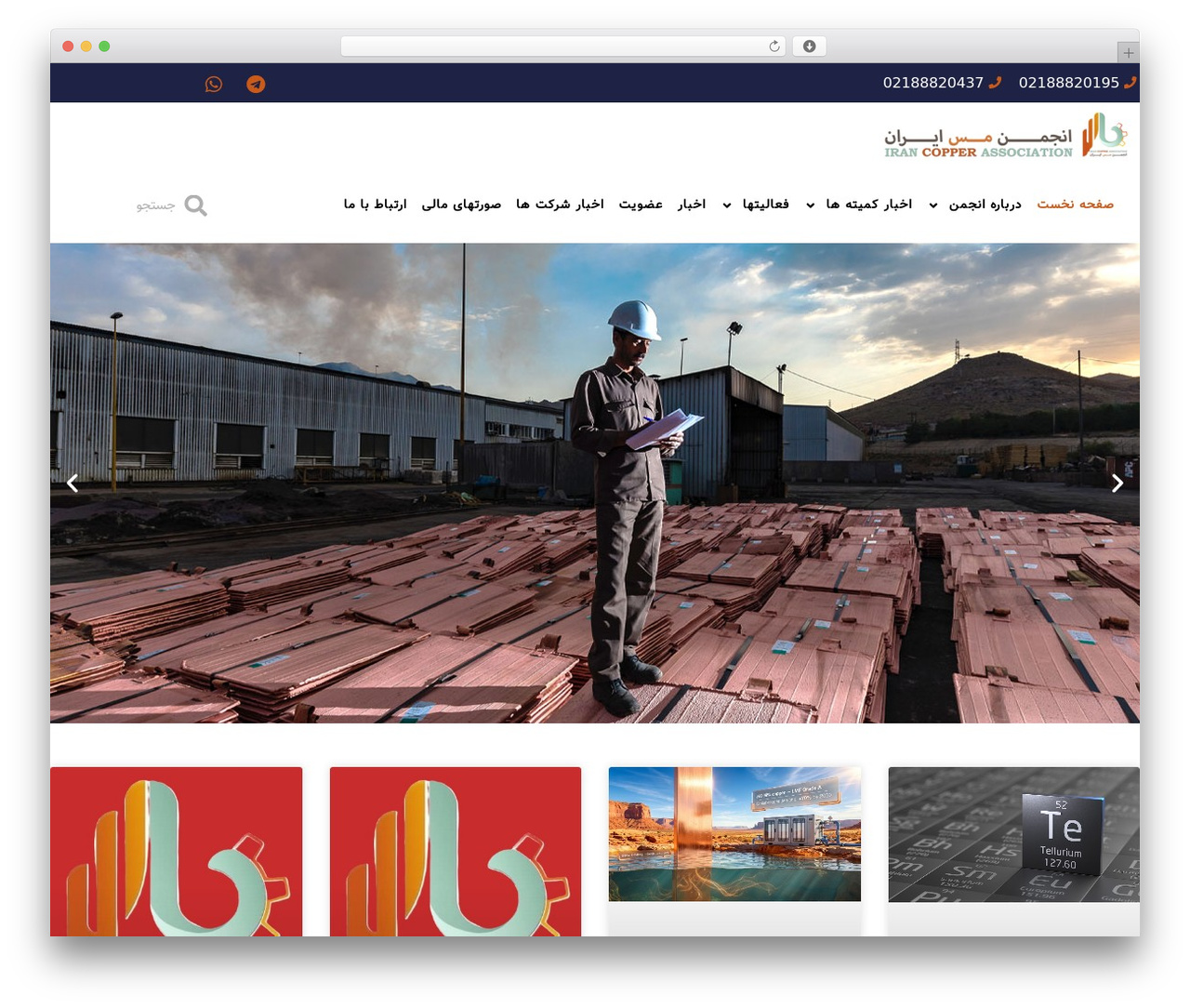Screen dimensions: 1190x1008
Task: Click phone icon beside 02188820195
Action: [1130, 83]
